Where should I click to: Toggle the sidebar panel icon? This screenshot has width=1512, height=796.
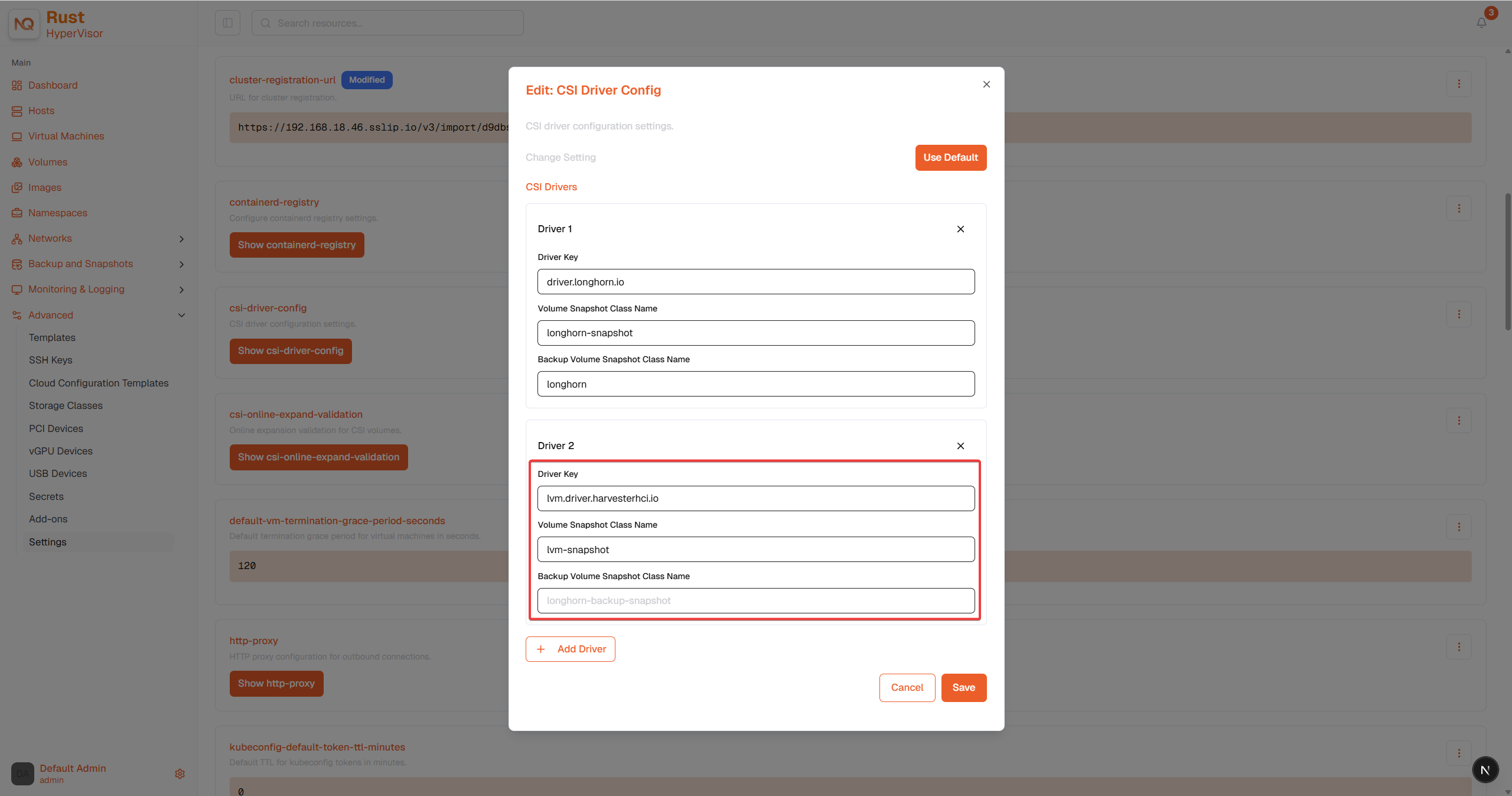(x=227, y=23)
